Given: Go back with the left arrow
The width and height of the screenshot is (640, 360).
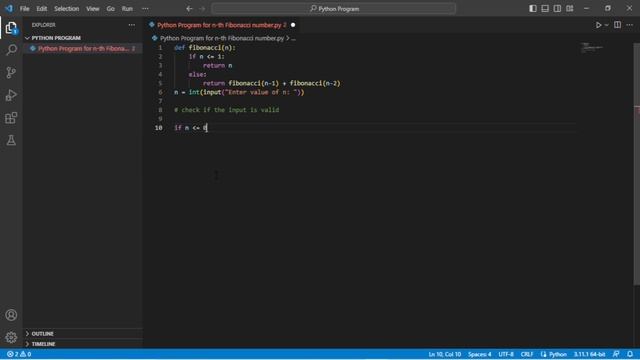Looking at the screenshot, I should click(189, 9).
